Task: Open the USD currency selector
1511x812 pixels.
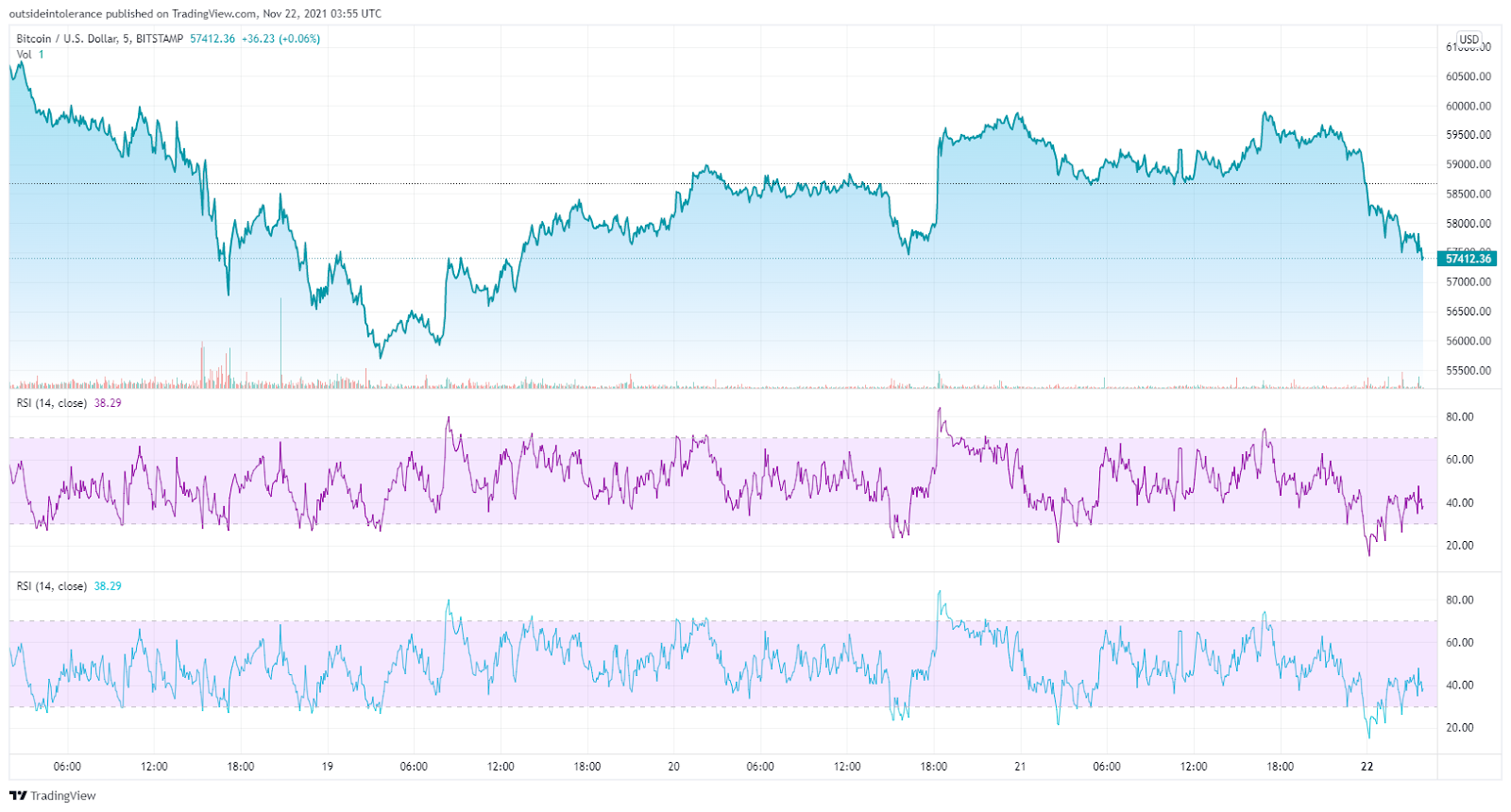Action: 1469,40
